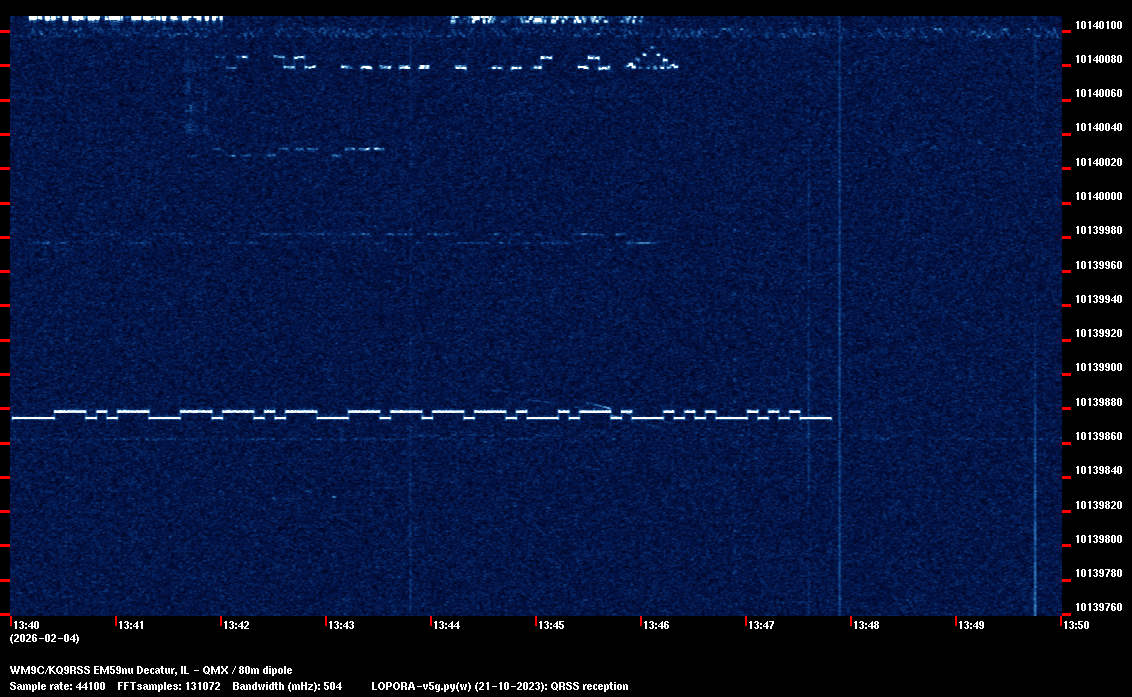The image size is (1132, 697).
Task: Click the 10139880 frequency label
Action: click(x=1097, y=403)
